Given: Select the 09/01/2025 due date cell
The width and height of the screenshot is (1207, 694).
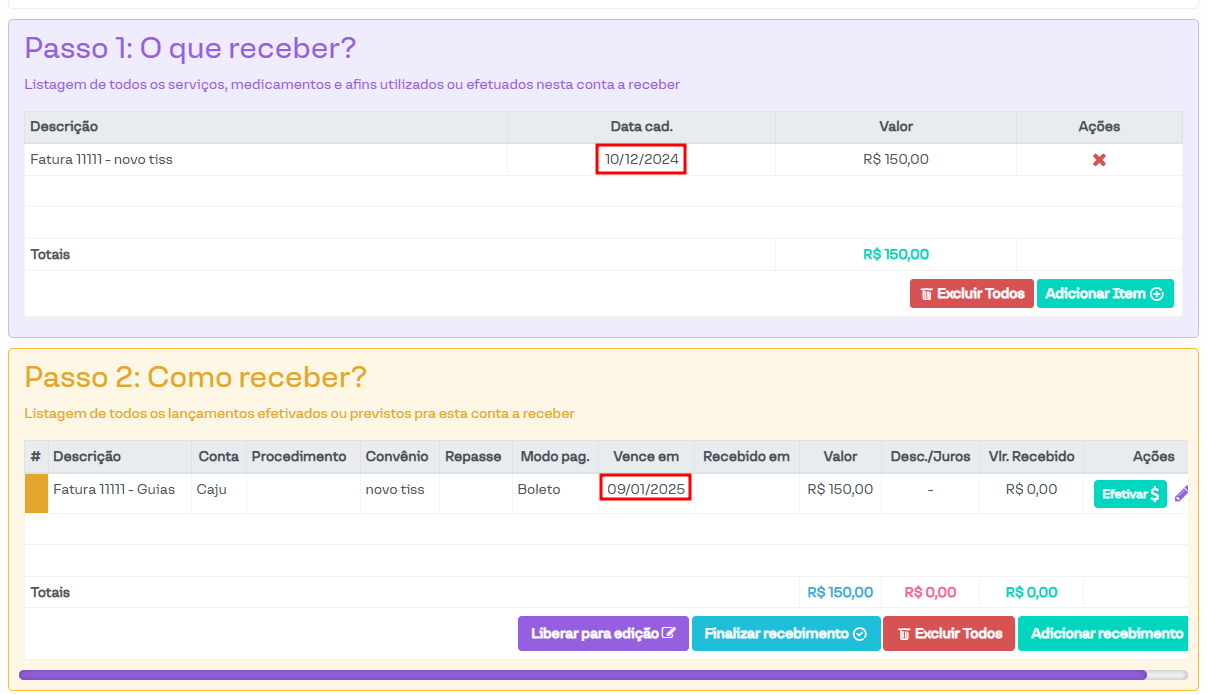Looking at the screenshot, I should point(645,489).
